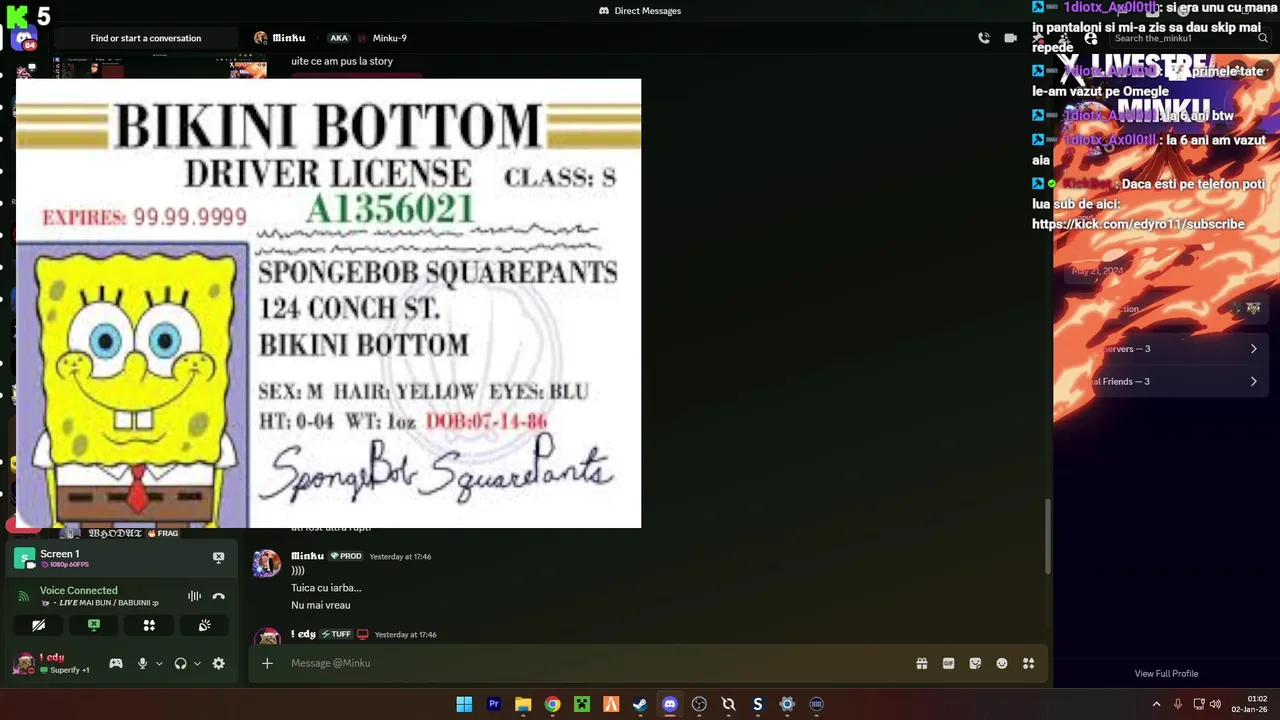Viewport: 1280px width, 720px height.
Task: Click the ! edy username in chat message
Action: 303,634
